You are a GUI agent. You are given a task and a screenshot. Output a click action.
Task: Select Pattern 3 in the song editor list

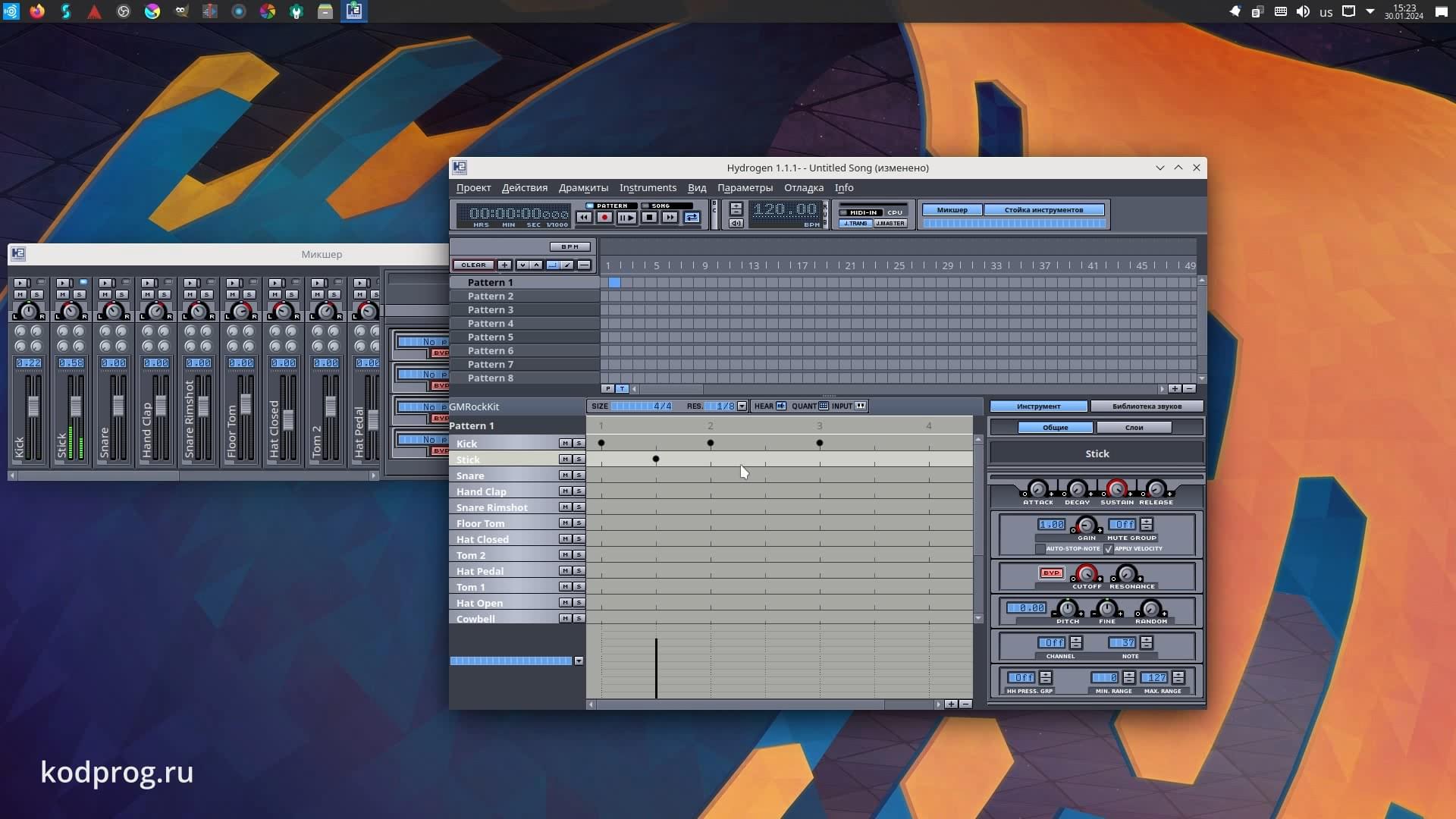(x=525, y=309)
